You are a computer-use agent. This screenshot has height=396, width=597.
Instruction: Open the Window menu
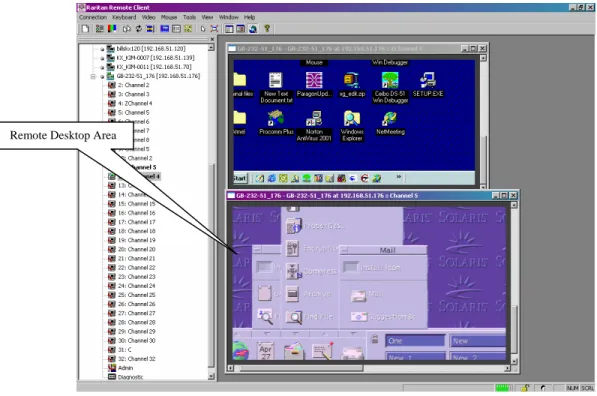[228, 17]
